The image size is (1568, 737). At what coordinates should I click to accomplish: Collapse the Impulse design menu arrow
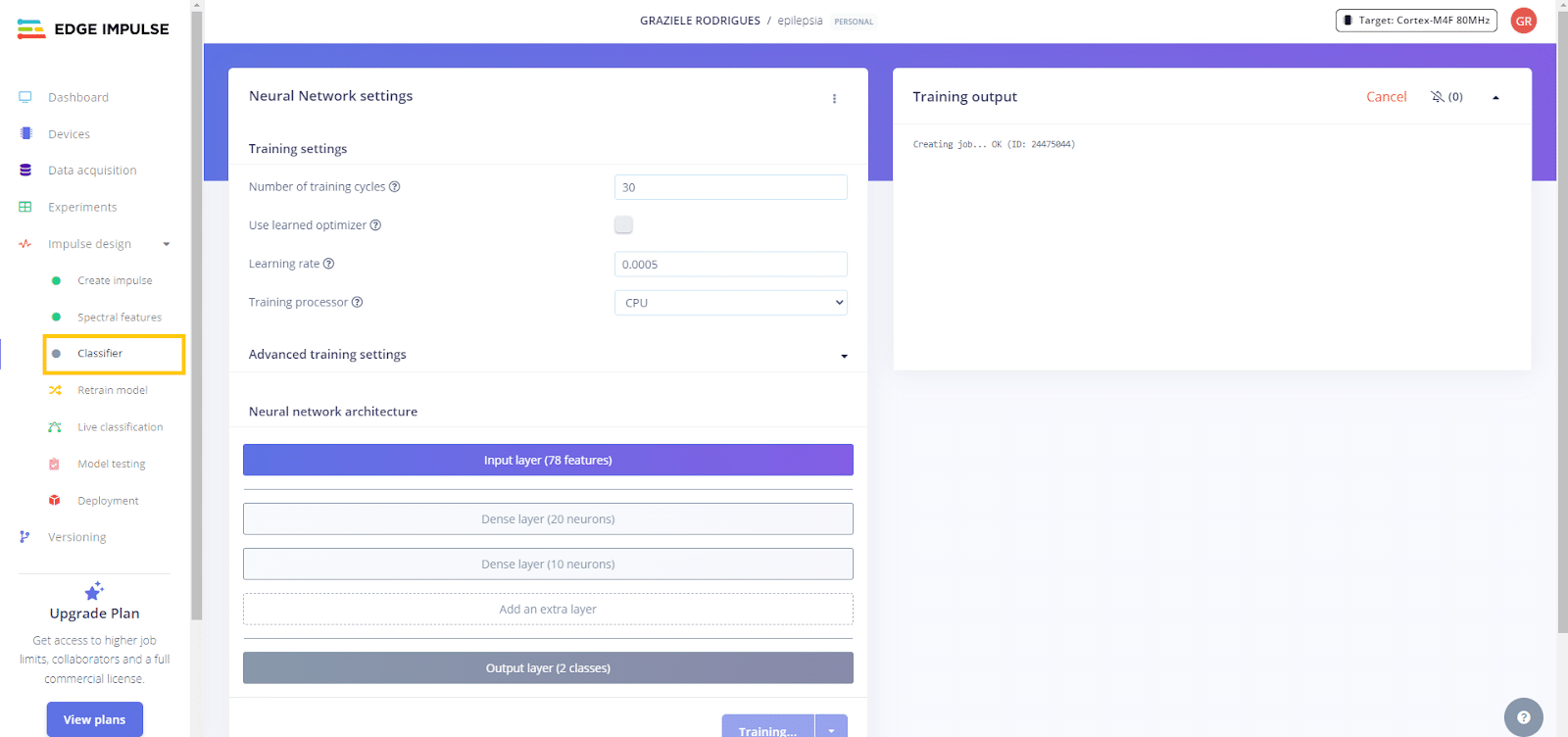click(167, 244)
